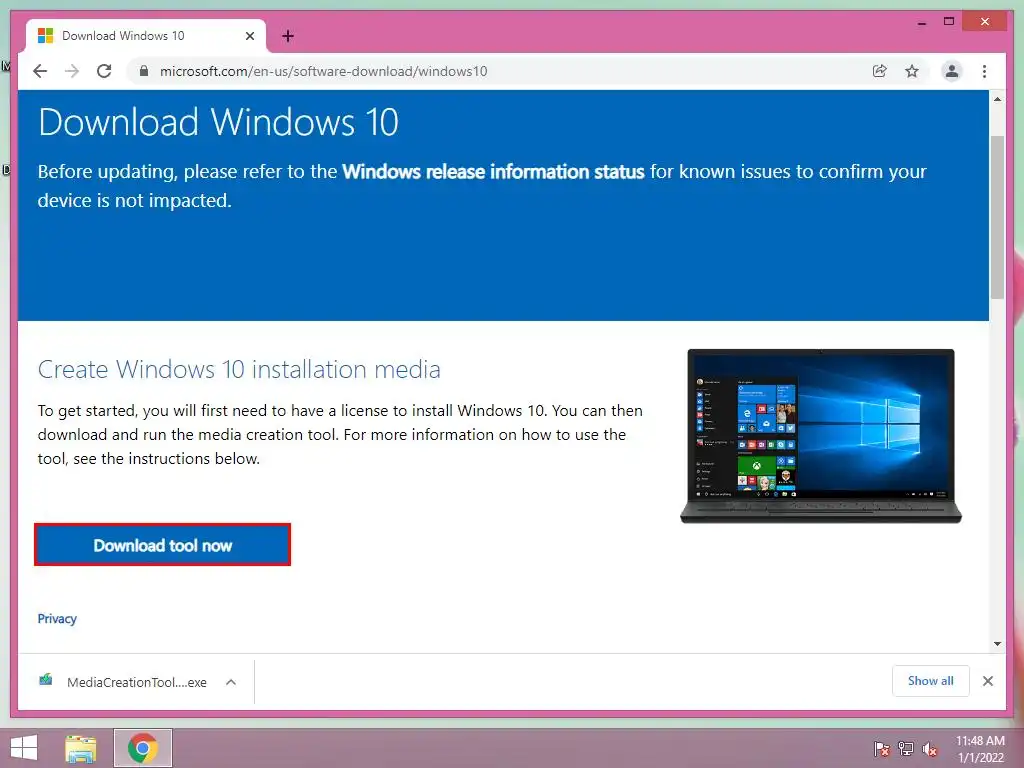Reload the Download Windows 10 page
The image size is (1024, 768).
pyautogui.click(x=104, y=71)
